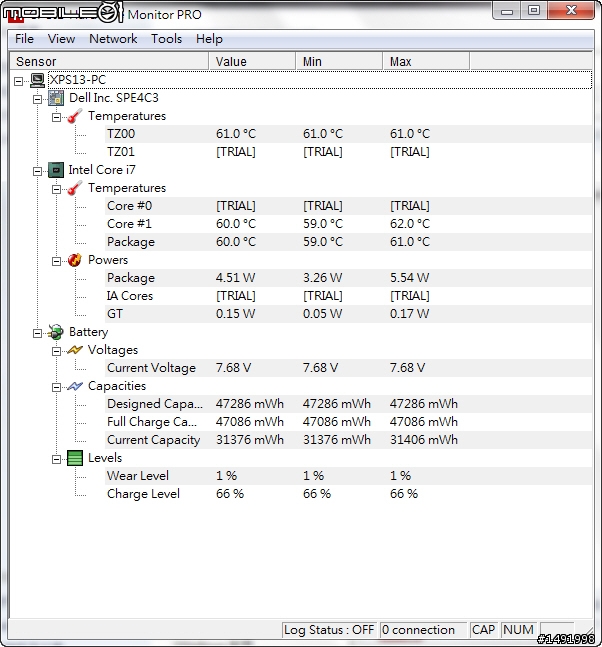Select the Designed Capa... row
This screenshot has height=647, width=602.
coord(349,404)
